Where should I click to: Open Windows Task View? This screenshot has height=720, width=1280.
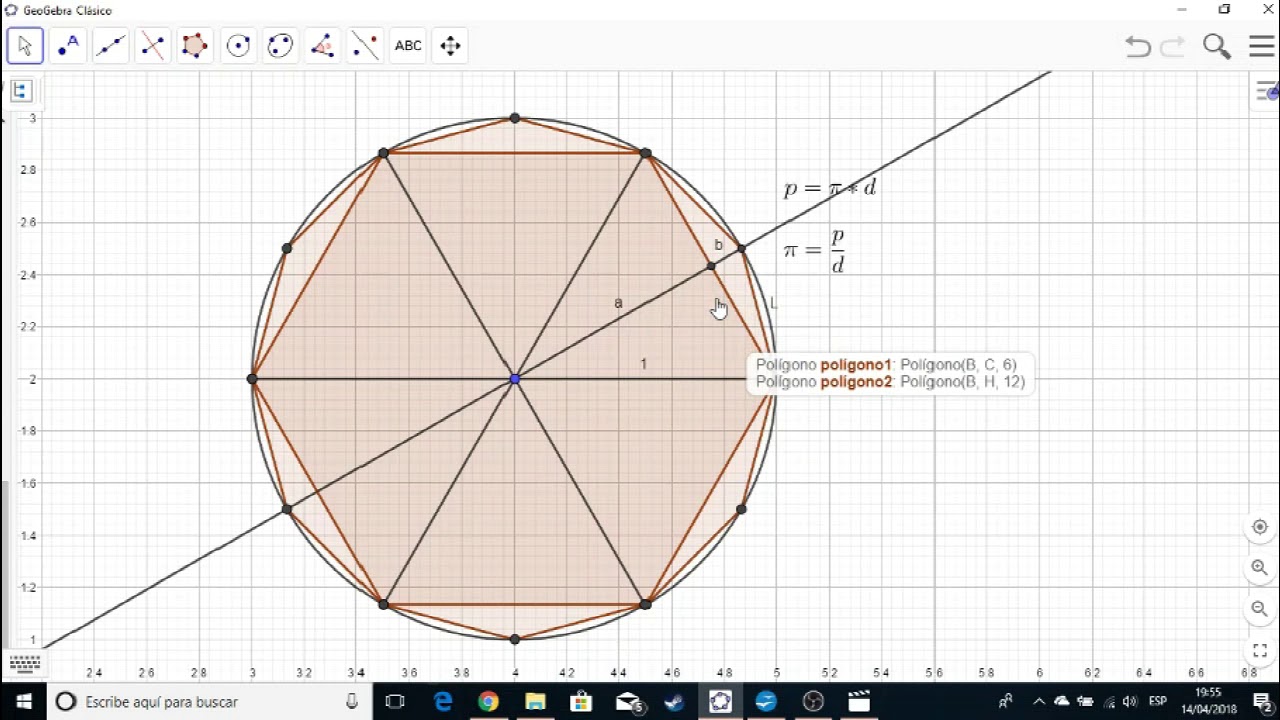coord(395,702)
